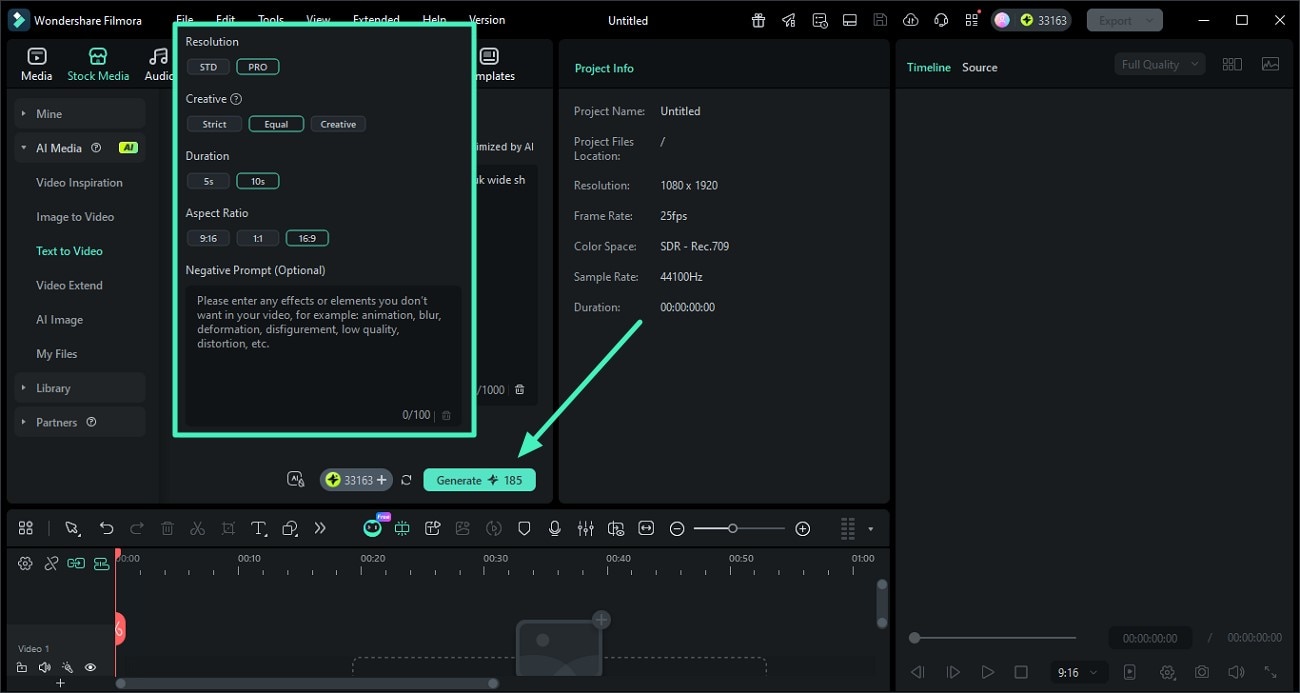Expand the Library section in the sidebar
This screenshot has height=693, width=1300.
click(53, 387)
